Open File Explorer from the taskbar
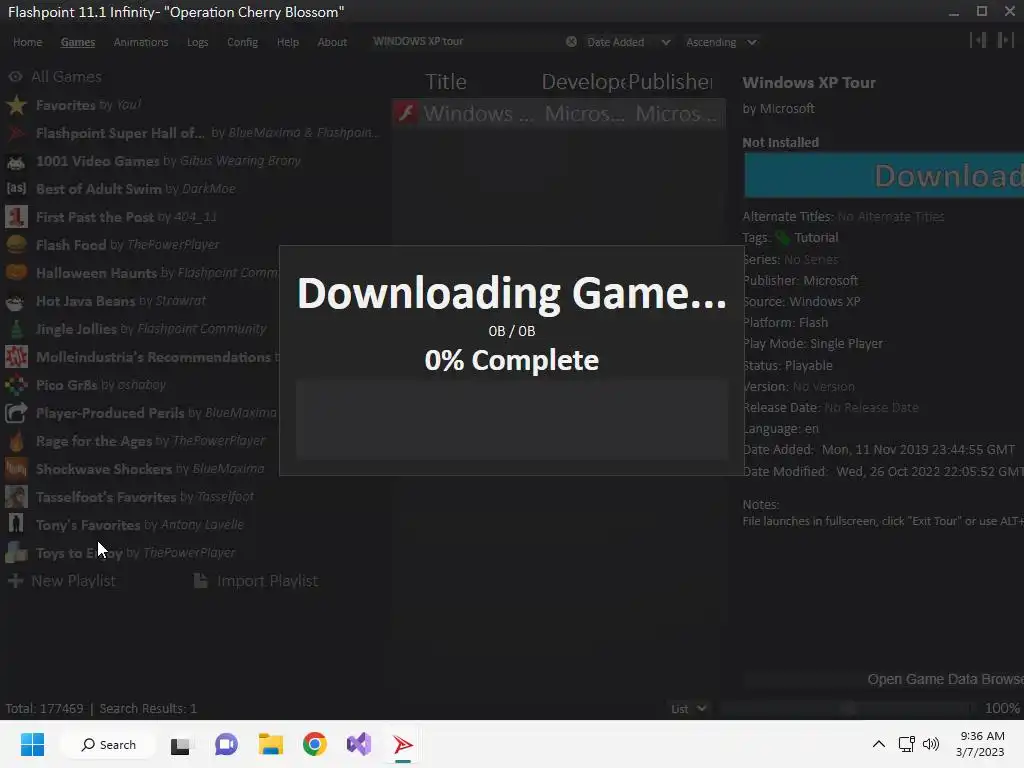 (270, 744)
